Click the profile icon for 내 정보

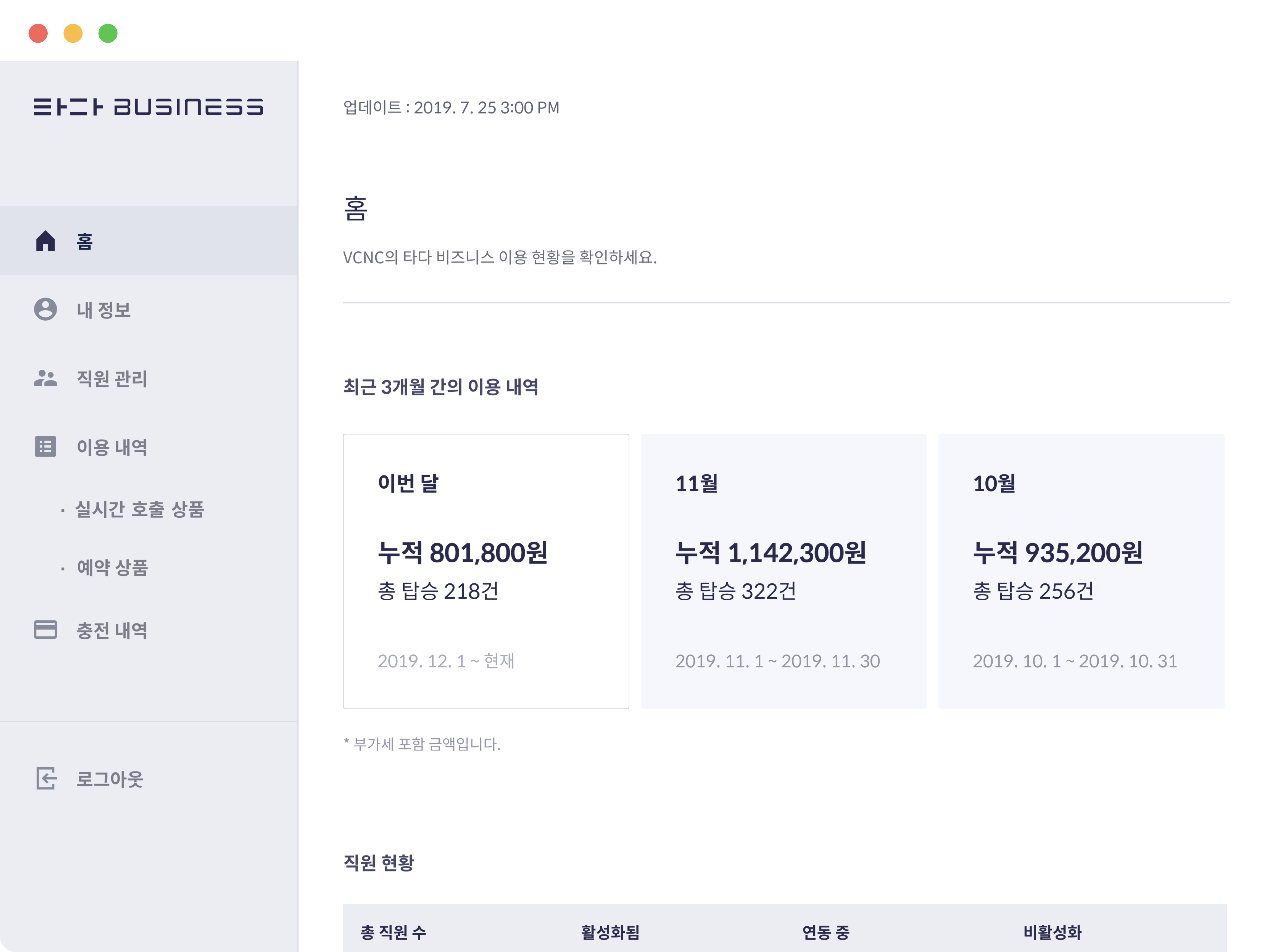45,309
